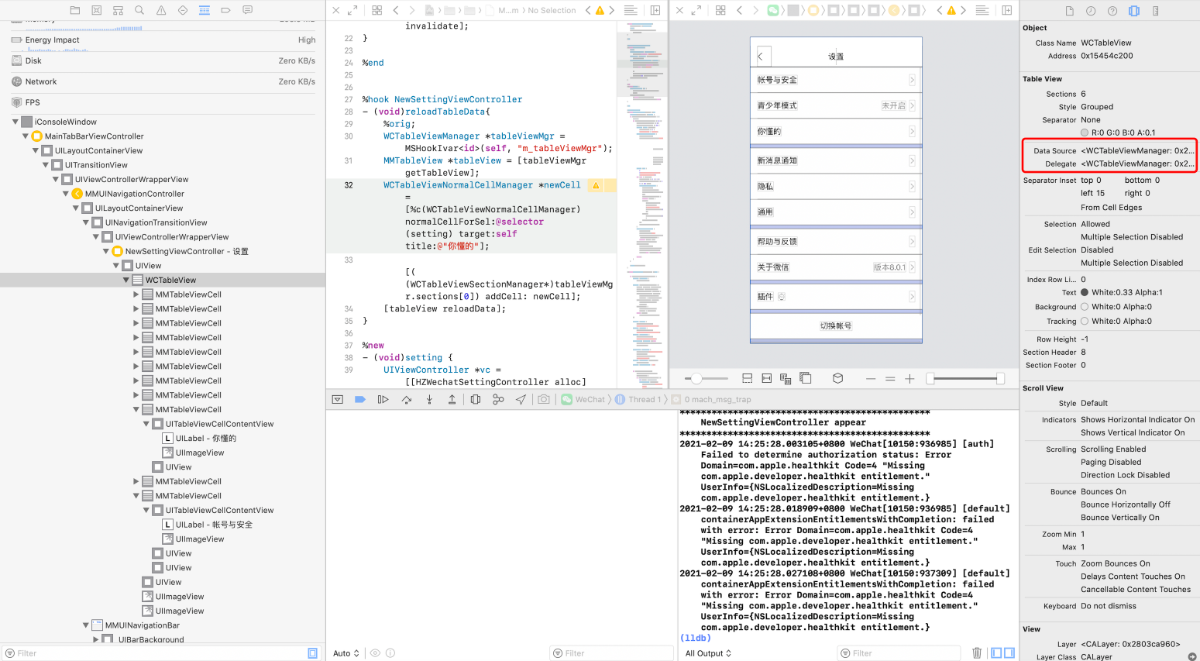Image resolution: width=1200 pixels, height=661 pixels.
Task: Select the Disk gauge row
Action: click(x=162, y=61)
